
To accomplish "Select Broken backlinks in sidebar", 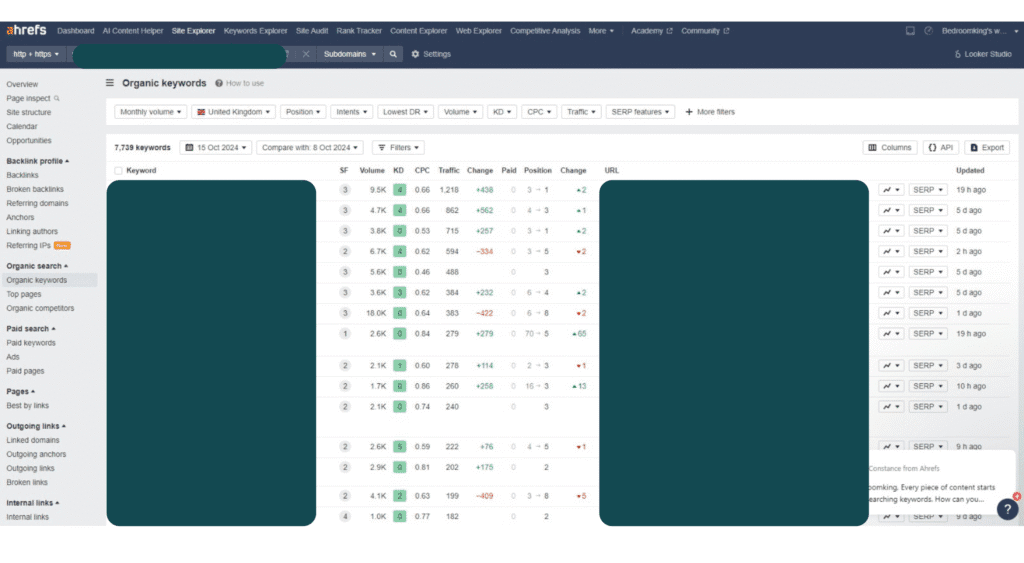I will (36, 189).
